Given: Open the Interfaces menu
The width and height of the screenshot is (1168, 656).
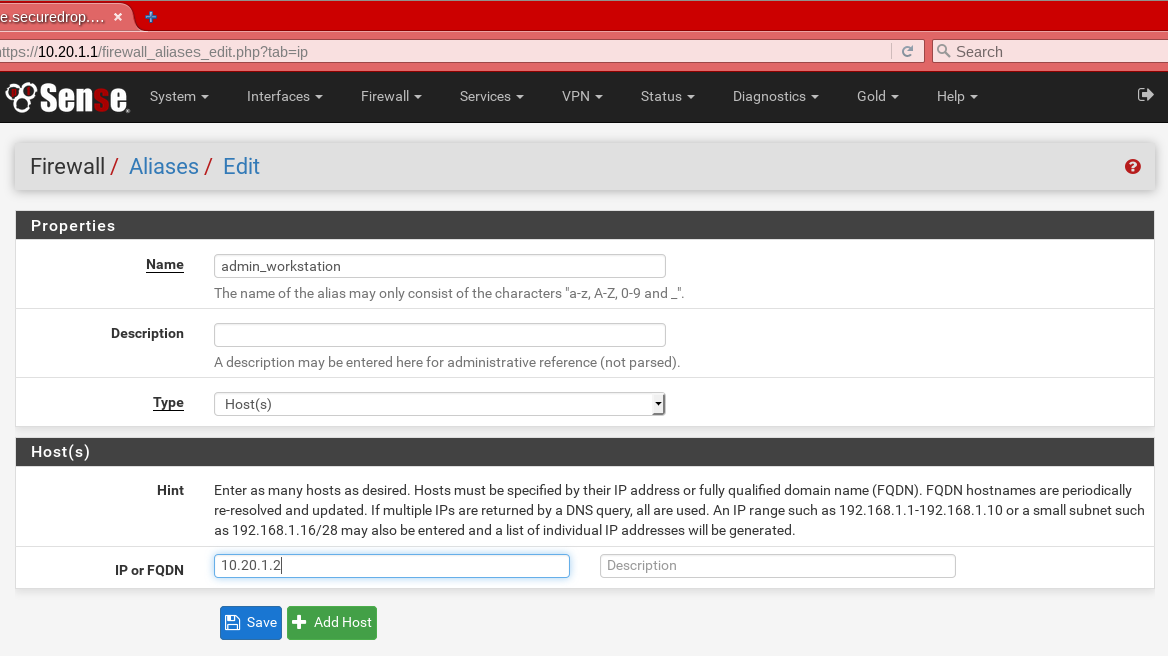Looking at the screenshot, I should (x=285, y=96).
